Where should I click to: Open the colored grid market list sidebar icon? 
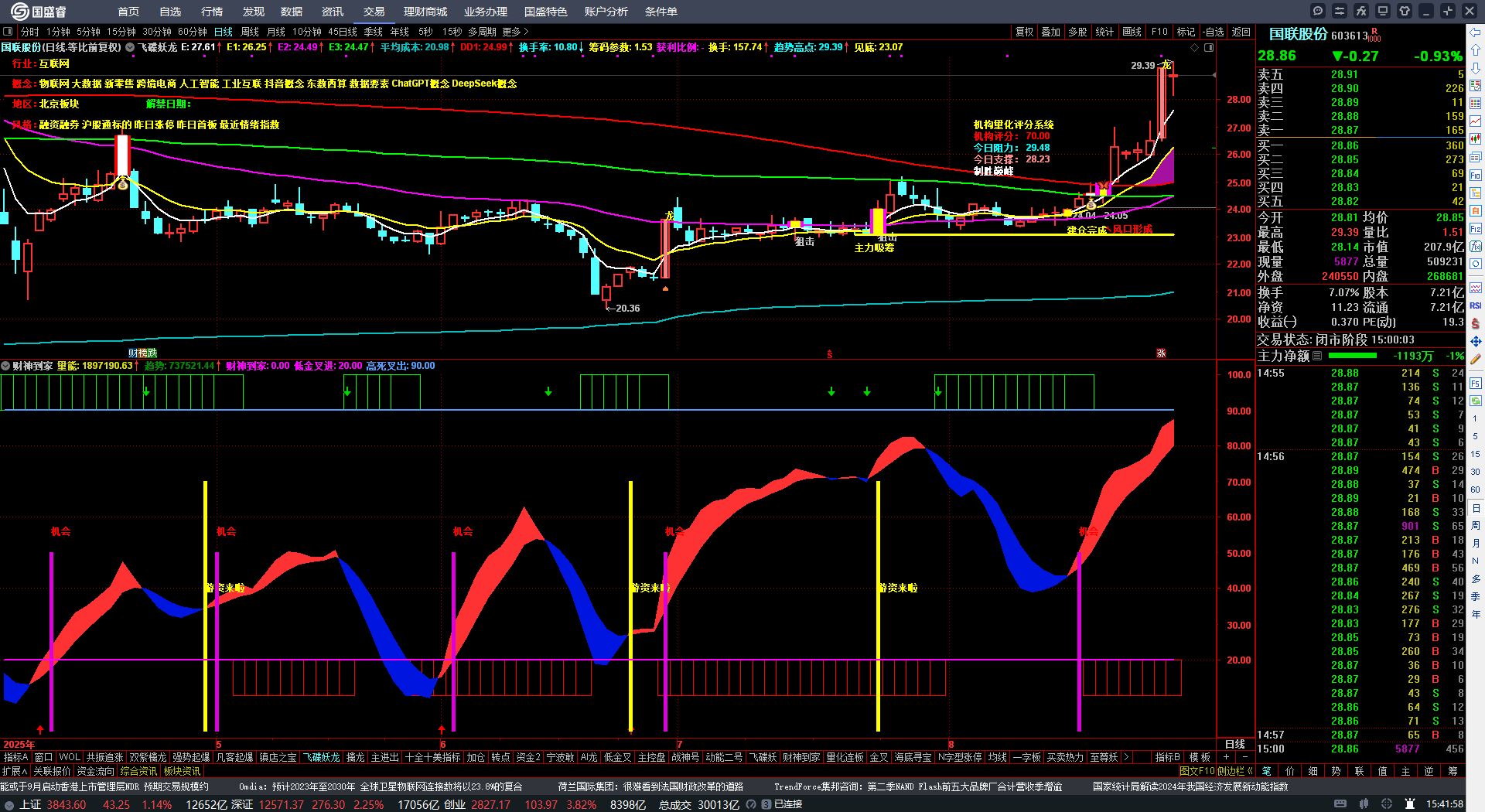pyautogui.click(x=1476, y=104)
